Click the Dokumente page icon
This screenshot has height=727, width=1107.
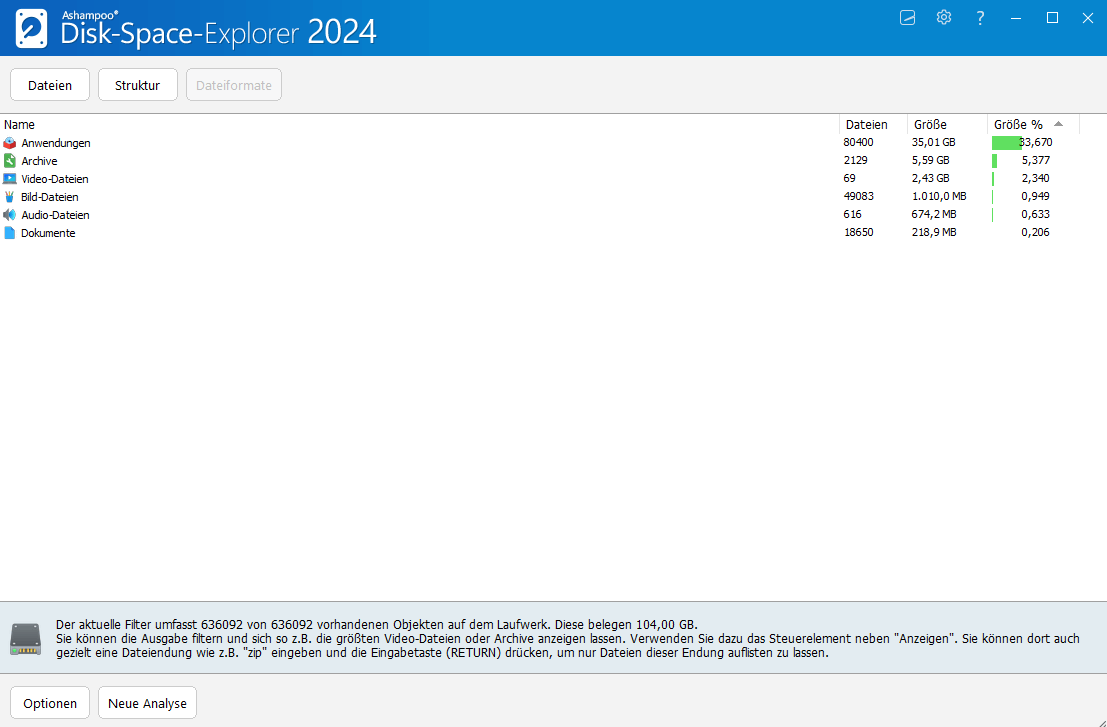tap(10, 233)
